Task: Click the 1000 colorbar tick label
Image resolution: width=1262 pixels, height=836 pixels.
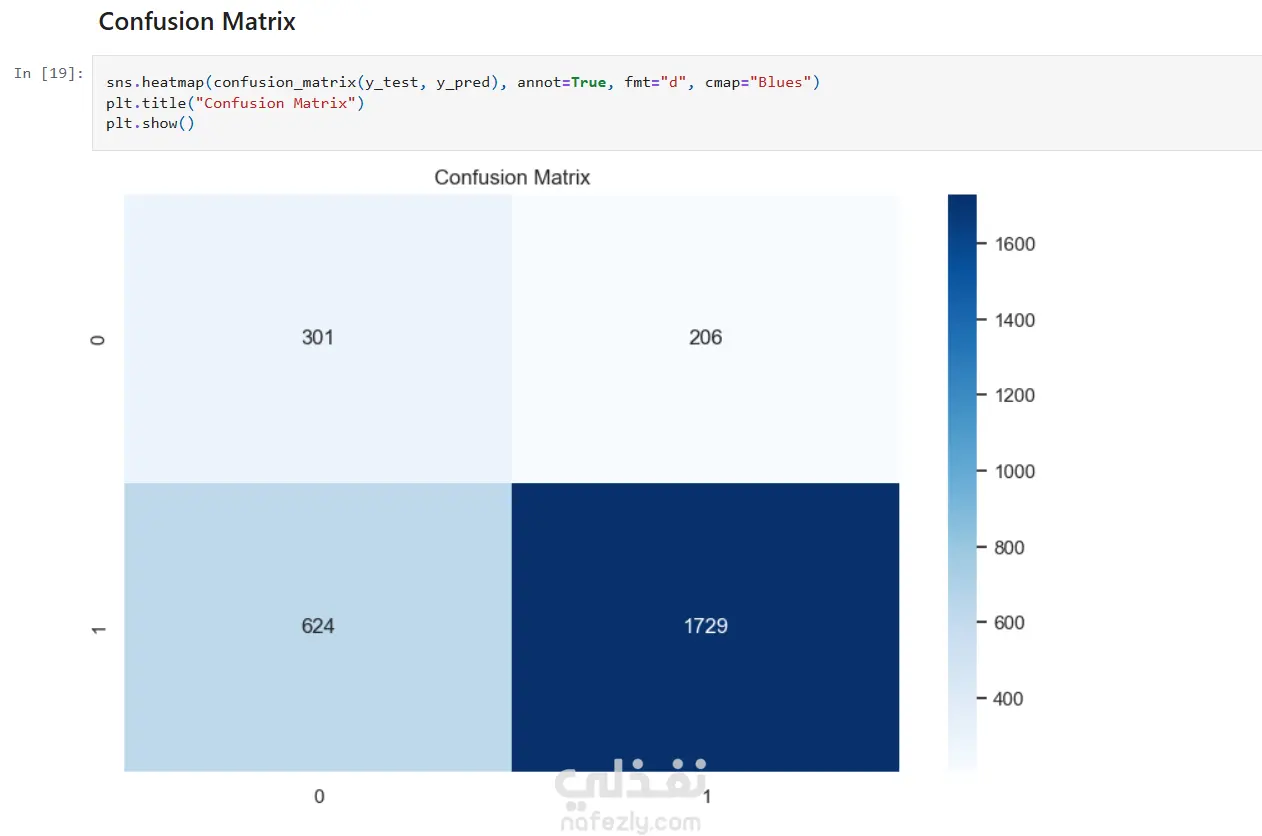Action: click(1014, 471)
